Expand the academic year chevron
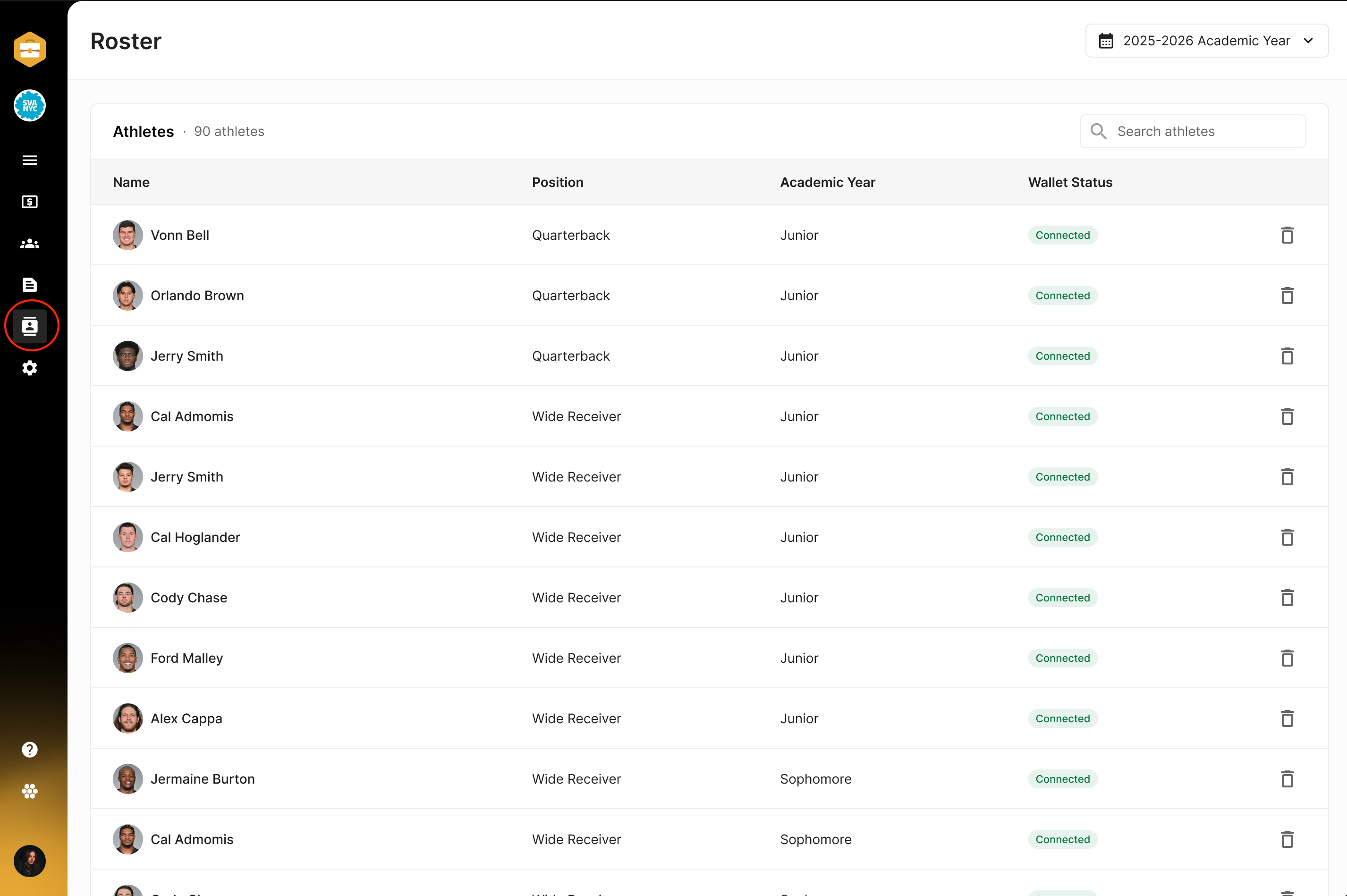 pyautogui.click(x=1309, y=41)
